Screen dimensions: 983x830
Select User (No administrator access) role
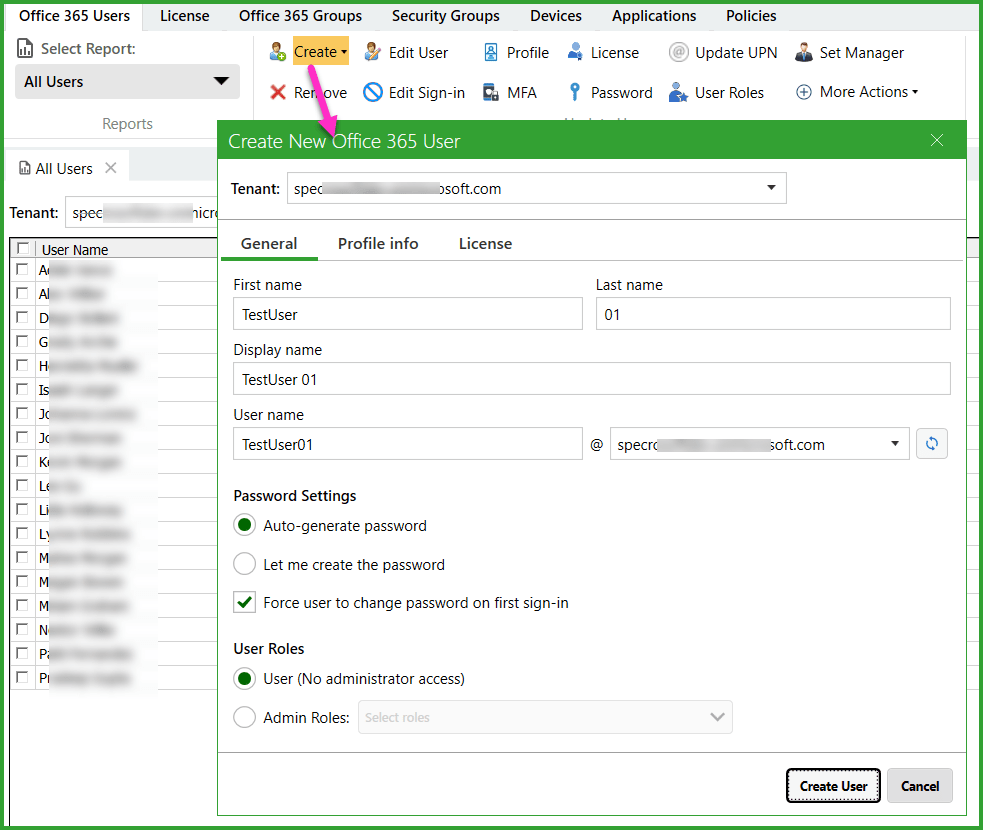point(244,678)
